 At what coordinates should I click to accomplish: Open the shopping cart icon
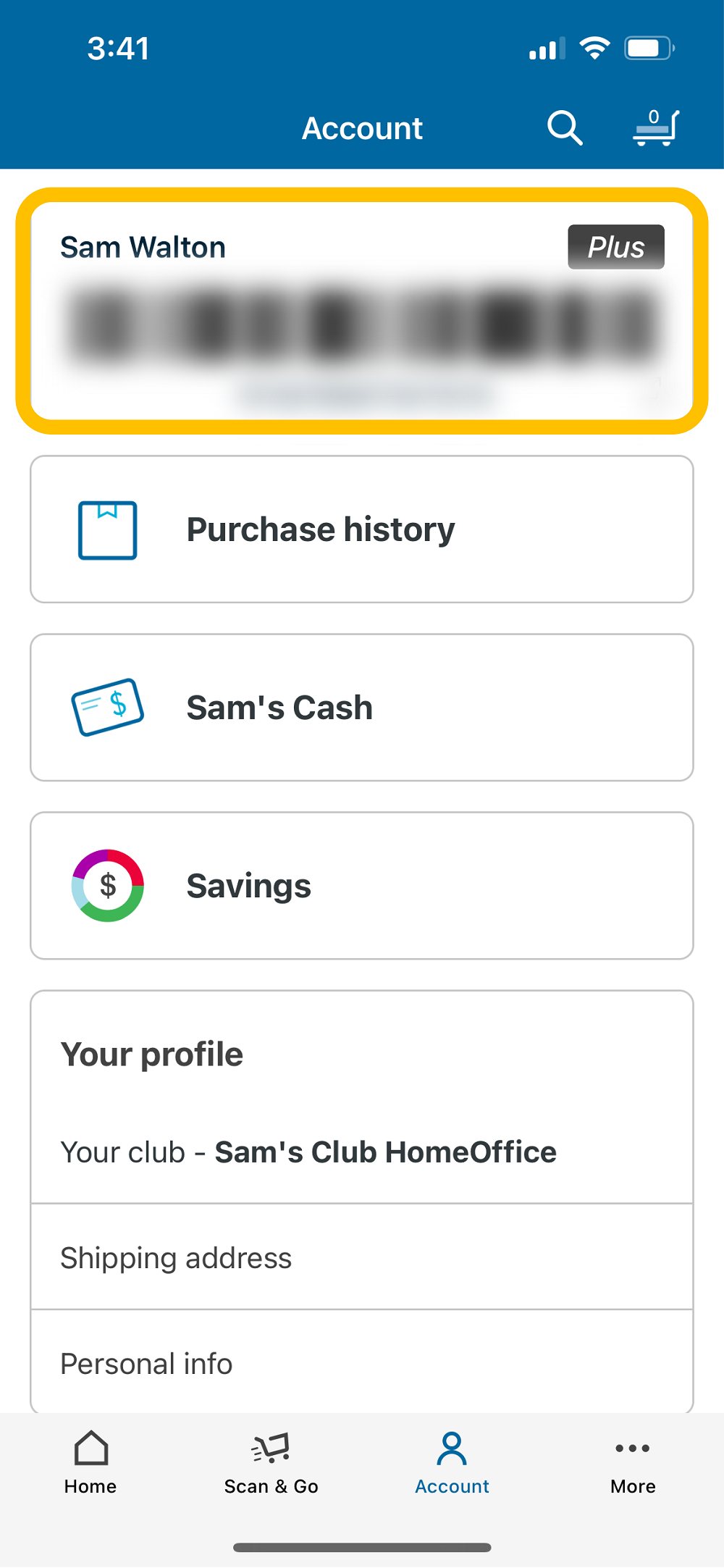[656, 128]
